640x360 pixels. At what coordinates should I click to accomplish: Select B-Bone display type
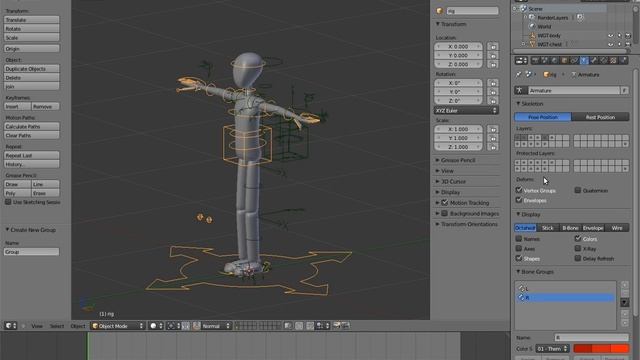pyautogui.click(x=570, y=228)
